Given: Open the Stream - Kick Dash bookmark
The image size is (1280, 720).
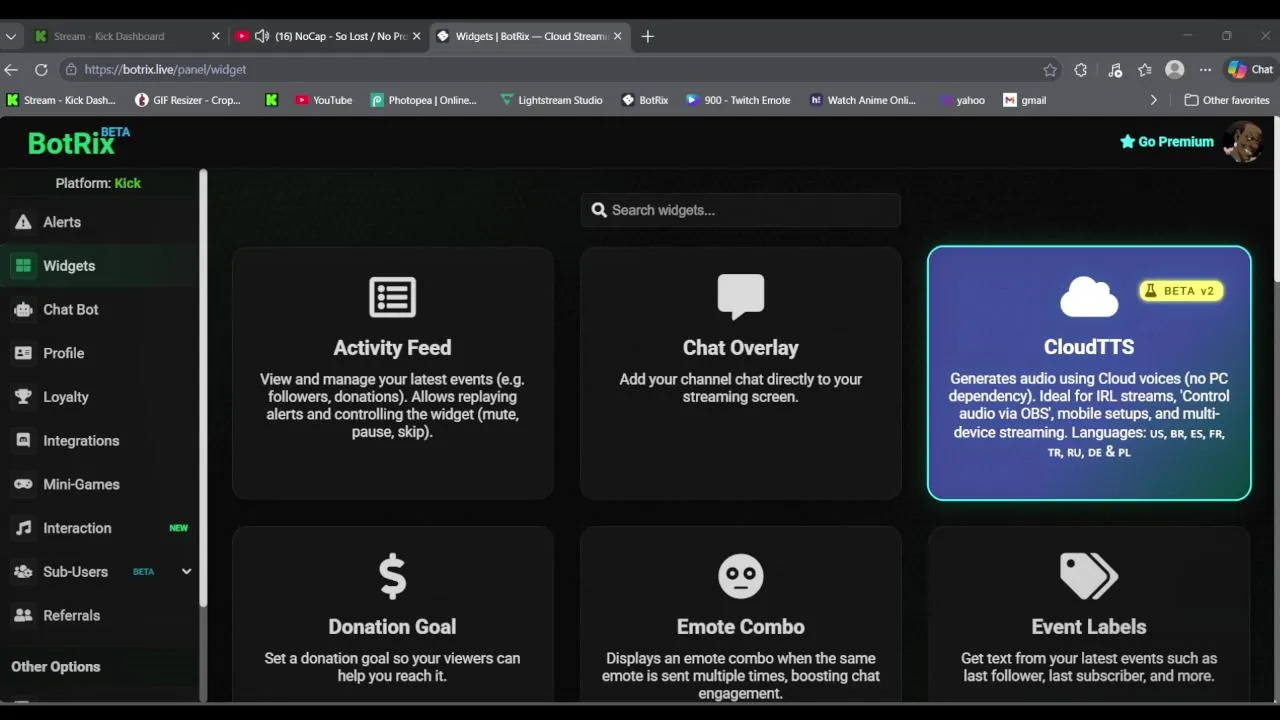Looking at the screenshot, I should [x=61, y=100].
